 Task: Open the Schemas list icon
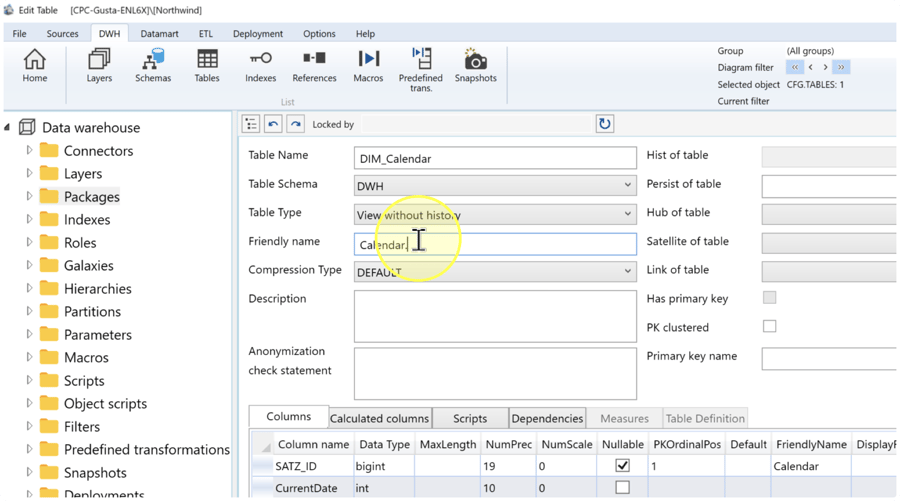pyautogui.click(x=153, y=65)
